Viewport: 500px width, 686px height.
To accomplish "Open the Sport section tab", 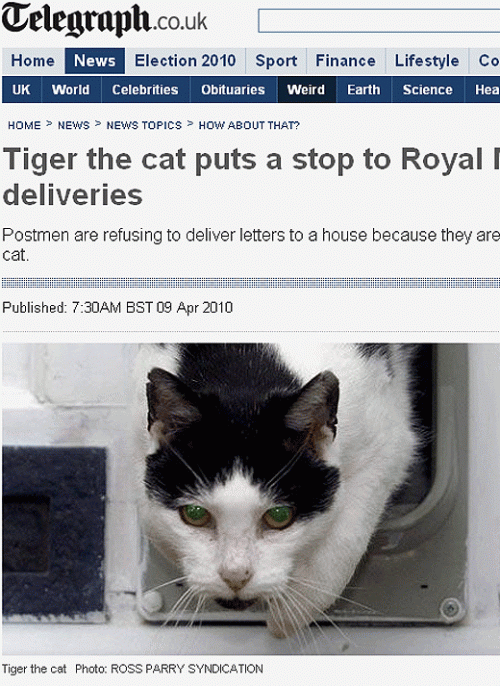I will point(276,61).
